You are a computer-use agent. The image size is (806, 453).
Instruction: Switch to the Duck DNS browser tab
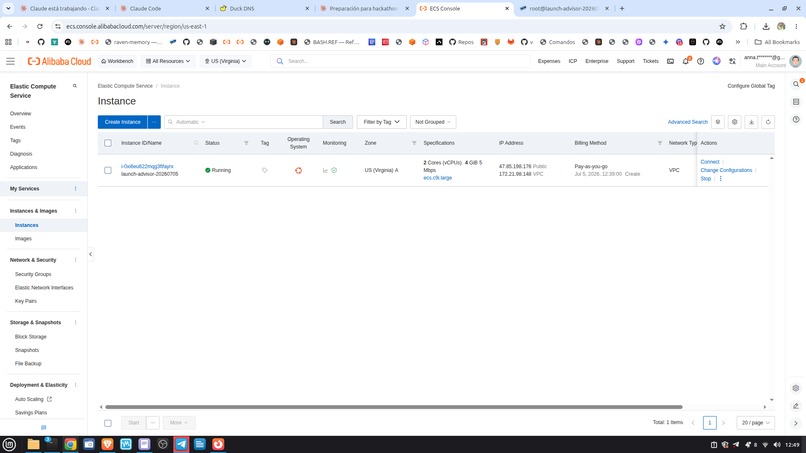coord(264,9)
